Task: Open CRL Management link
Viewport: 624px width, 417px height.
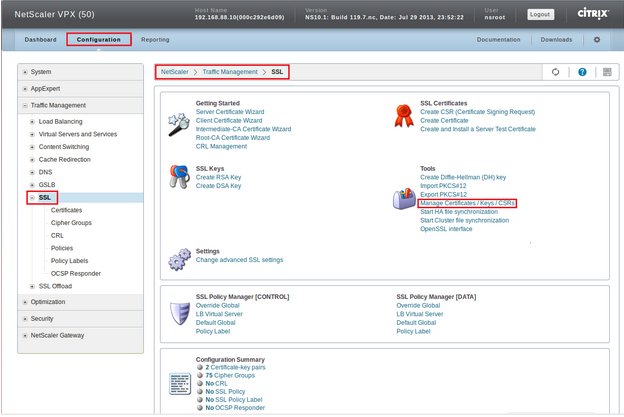Action: 221,146
